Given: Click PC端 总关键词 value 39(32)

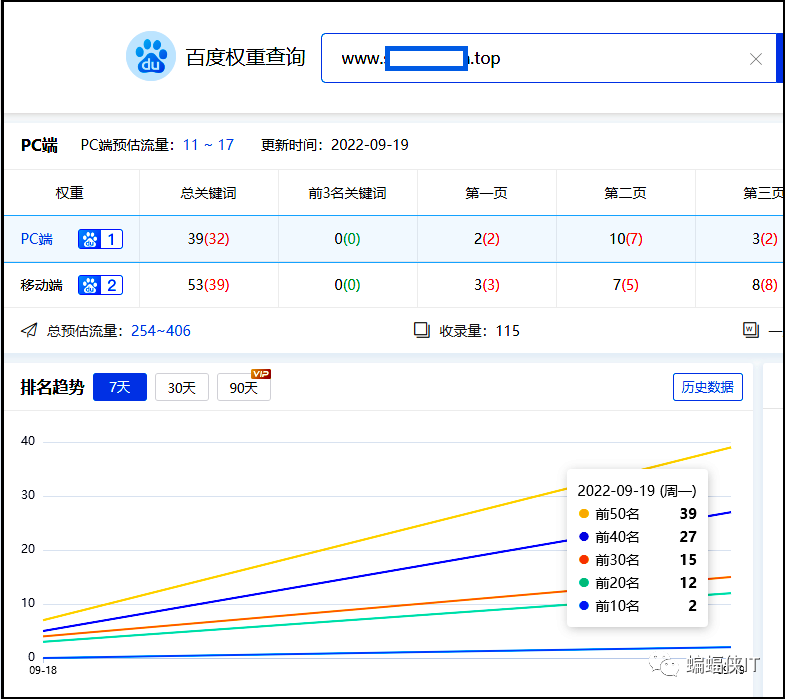Looking at the screenshot, I should coord(209,239).
